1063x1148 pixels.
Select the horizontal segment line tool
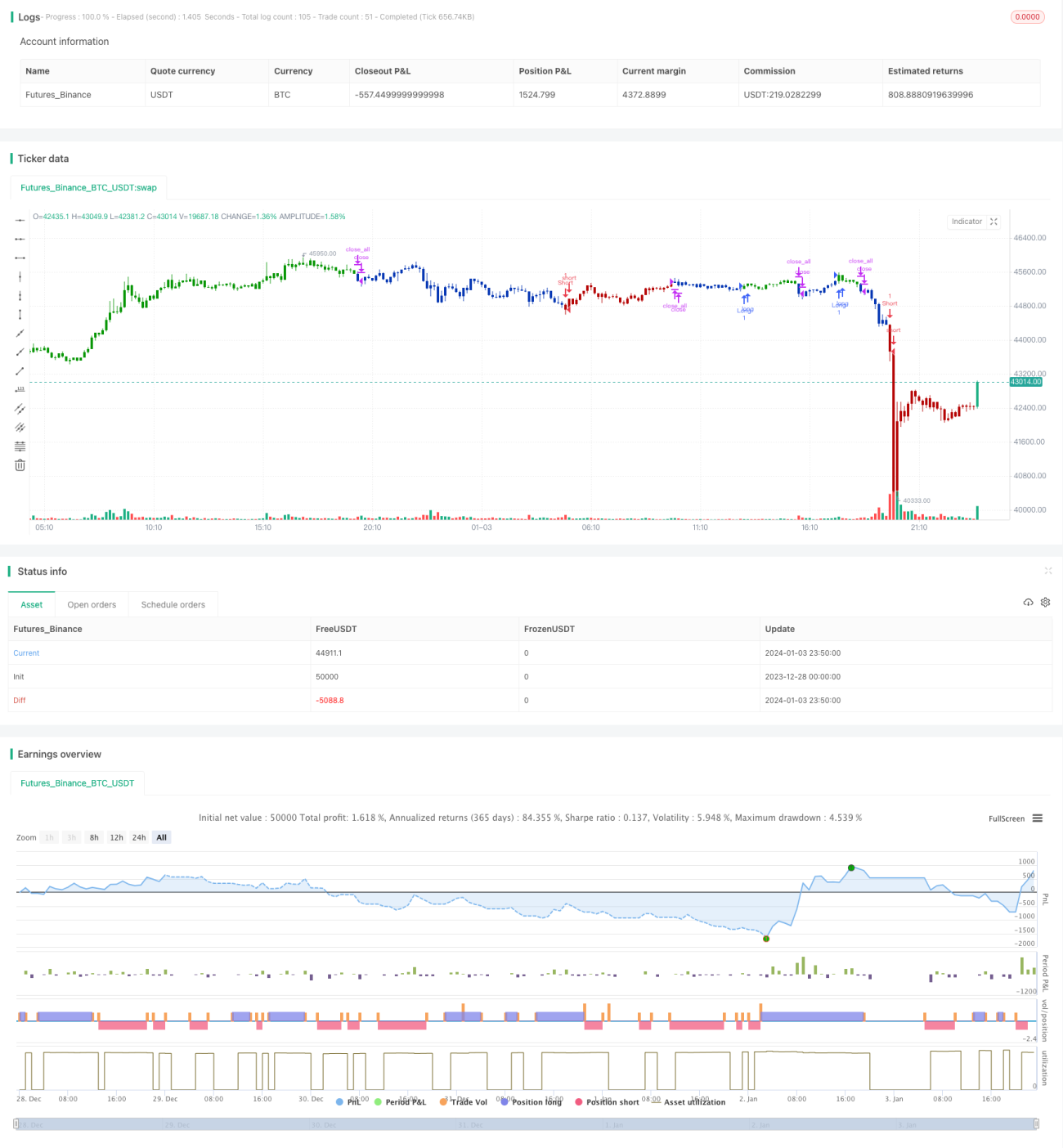(20, 258)
